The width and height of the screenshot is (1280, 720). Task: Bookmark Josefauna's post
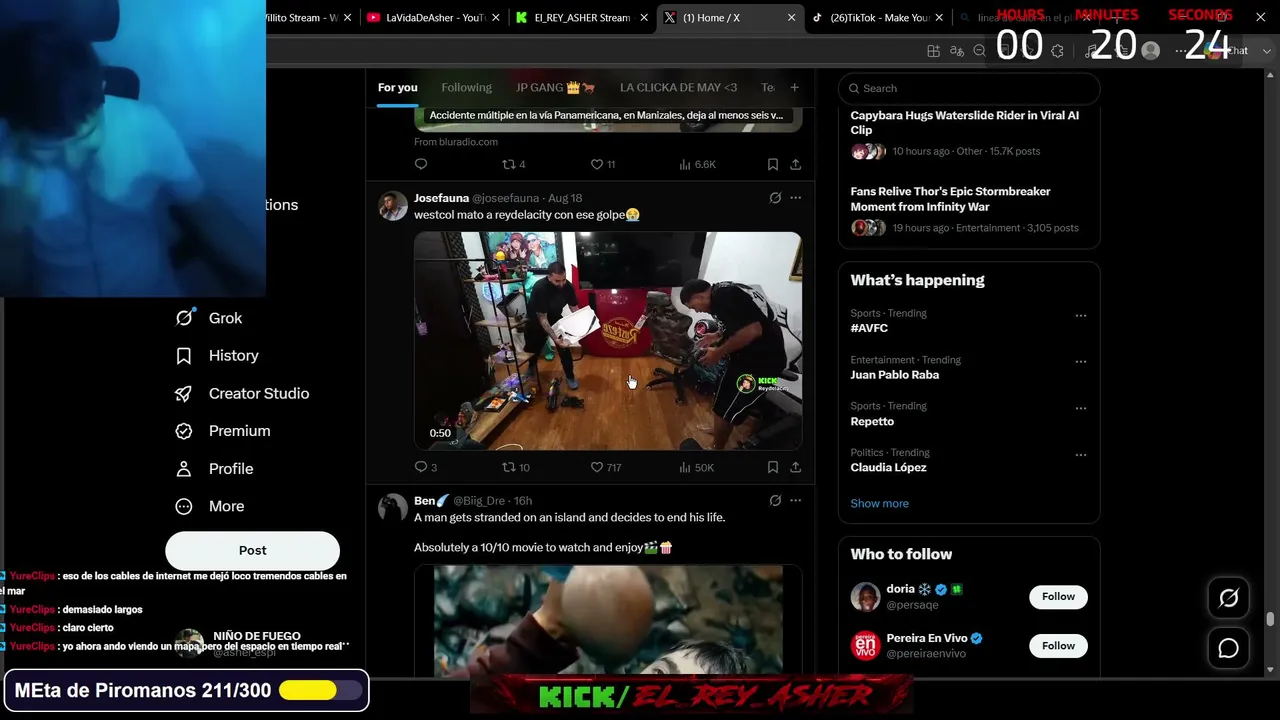773,467
